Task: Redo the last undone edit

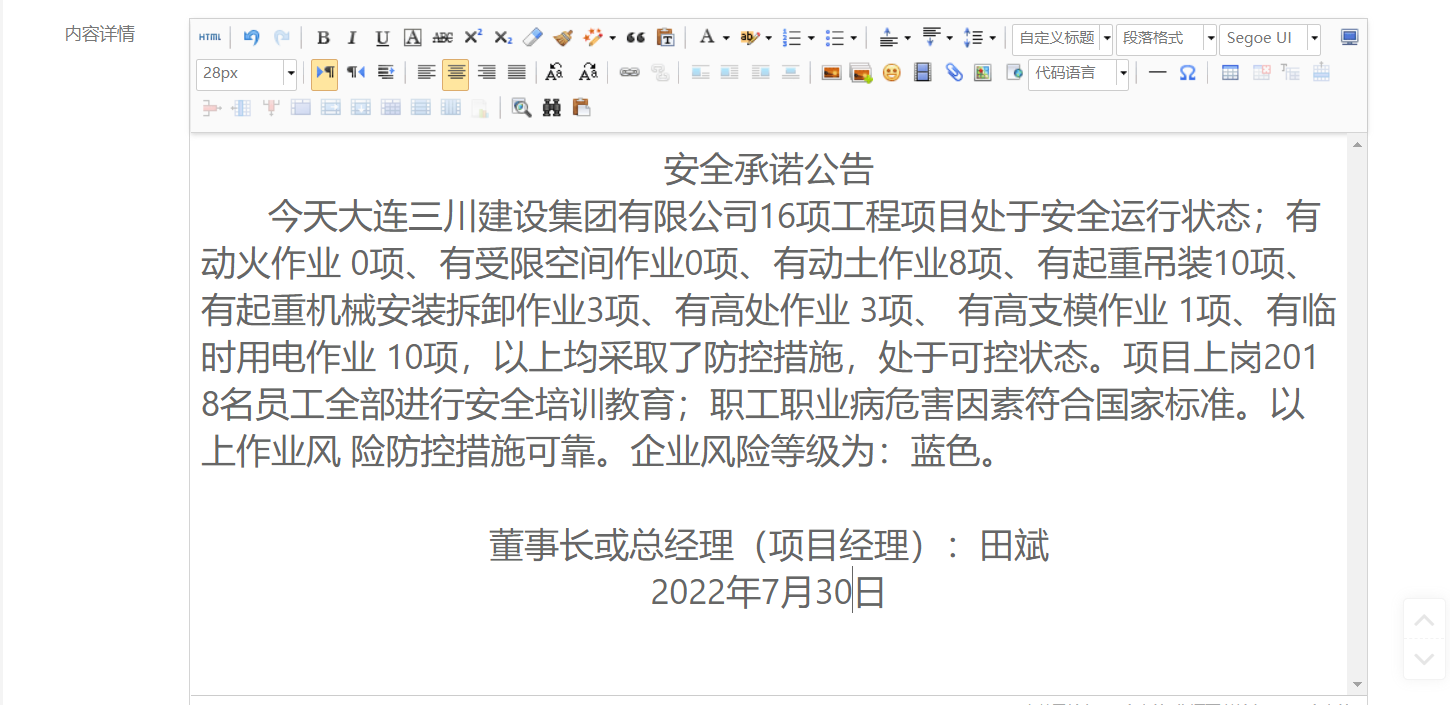Action: pyautogui.click(x=282, y=38)
